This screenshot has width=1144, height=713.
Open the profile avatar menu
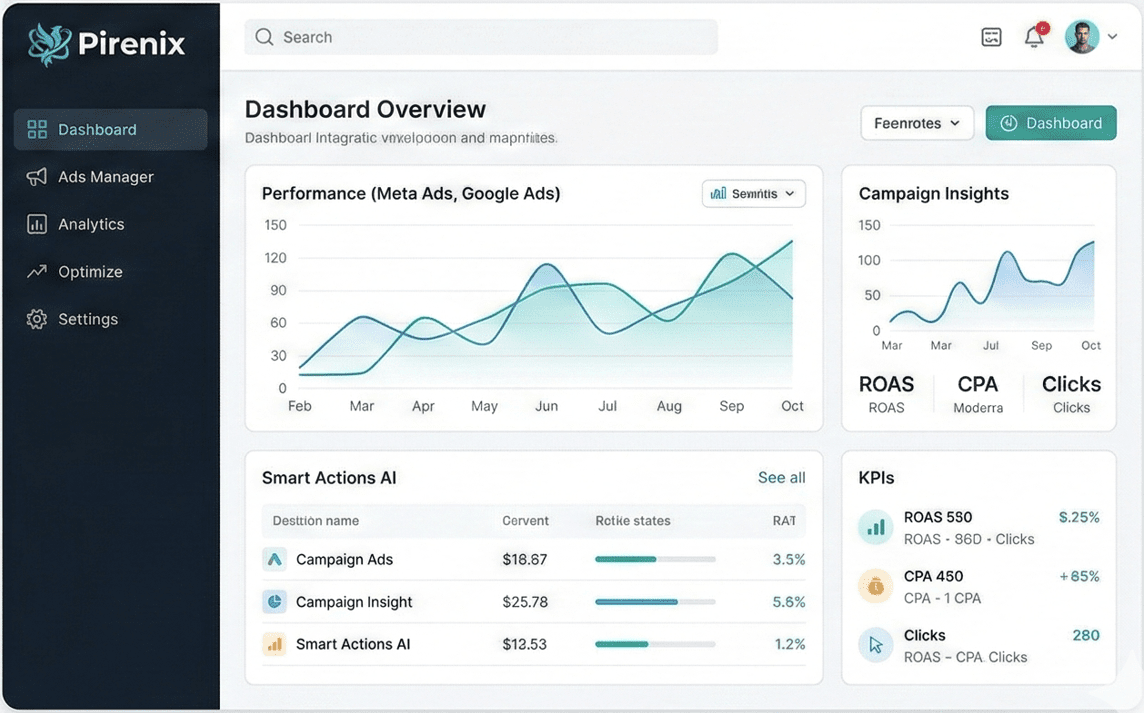[x=1081, y=36]
